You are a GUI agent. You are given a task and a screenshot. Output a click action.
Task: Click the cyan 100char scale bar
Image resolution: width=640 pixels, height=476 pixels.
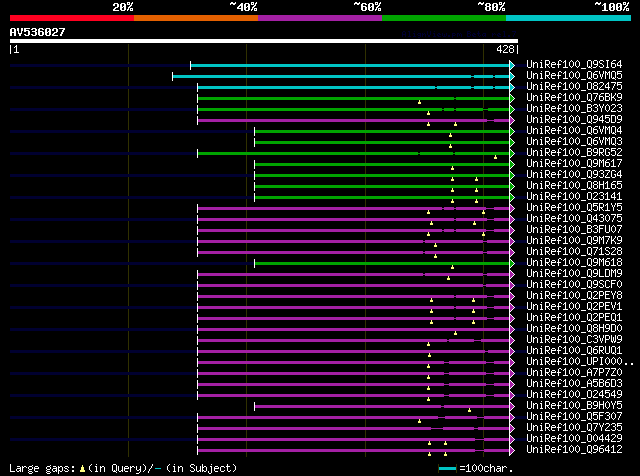[447, 469]
